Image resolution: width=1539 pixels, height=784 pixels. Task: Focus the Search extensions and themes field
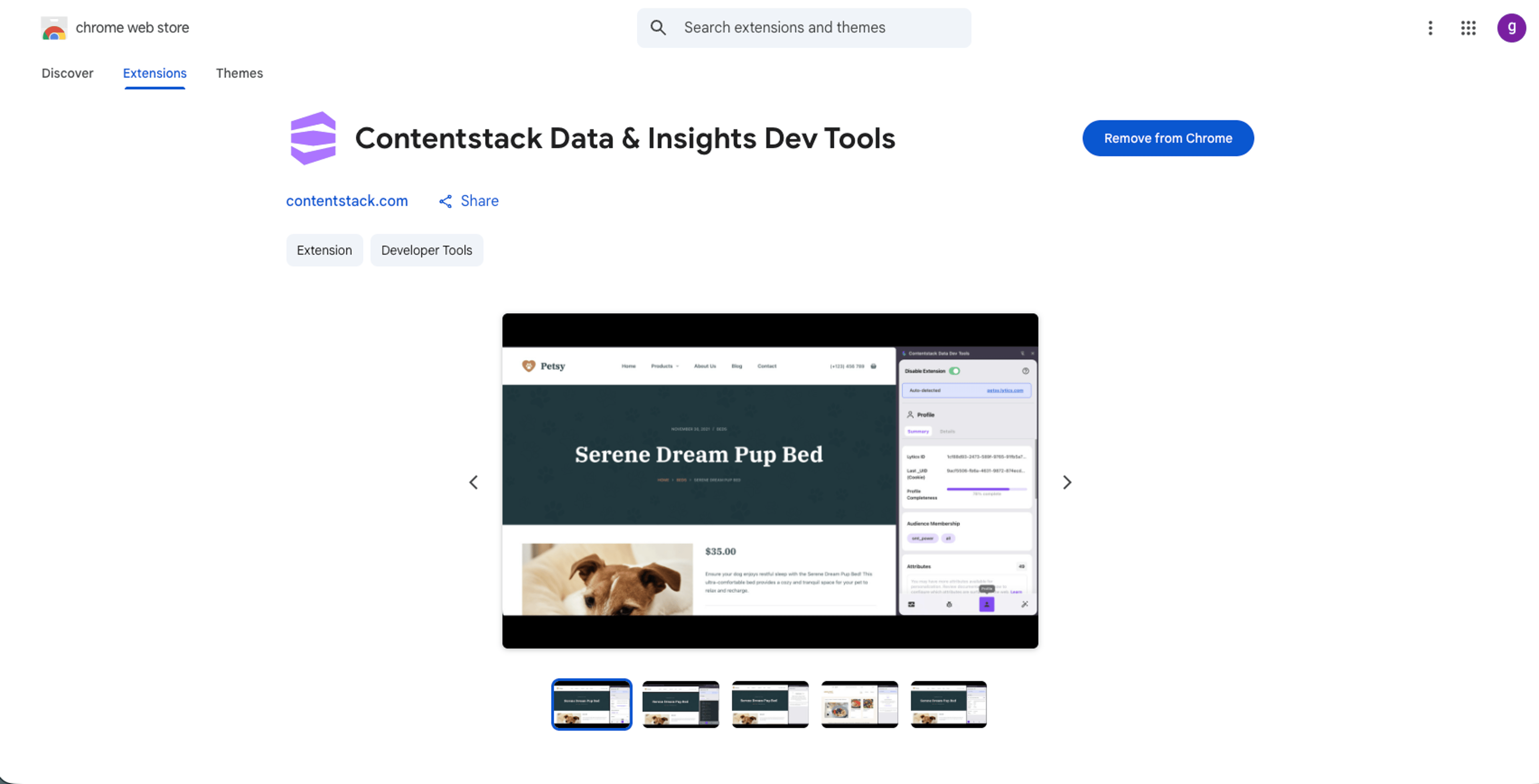click(804, 28)
